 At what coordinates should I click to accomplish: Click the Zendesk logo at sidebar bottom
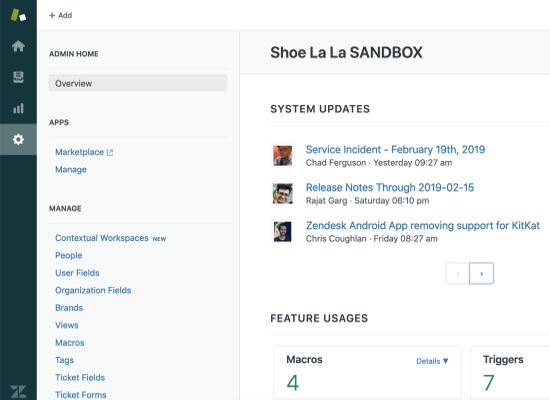click(x=18, y=392)
